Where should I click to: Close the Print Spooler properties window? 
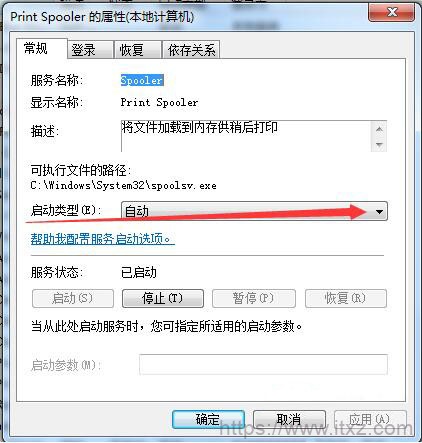click(391, 13)
